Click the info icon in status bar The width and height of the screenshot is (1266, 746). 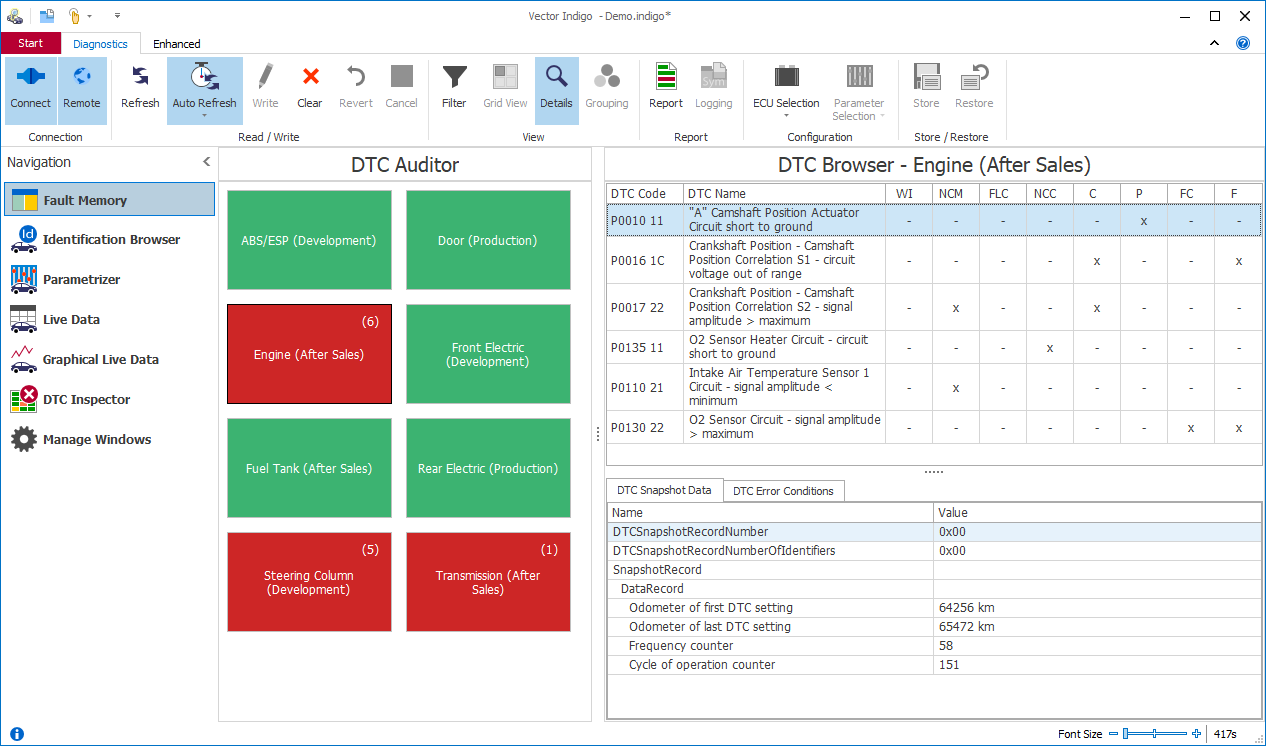[x=17, y=734]
